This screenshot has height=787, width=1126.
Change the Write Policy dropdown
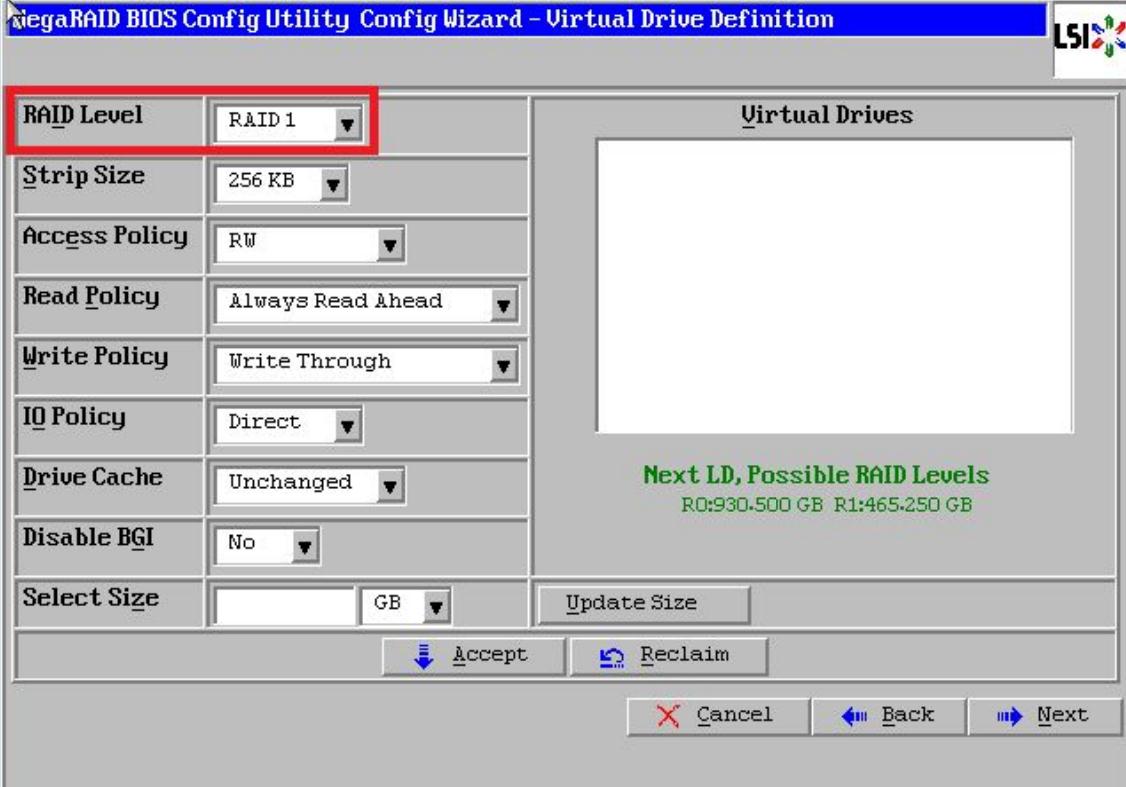(366, 364)
